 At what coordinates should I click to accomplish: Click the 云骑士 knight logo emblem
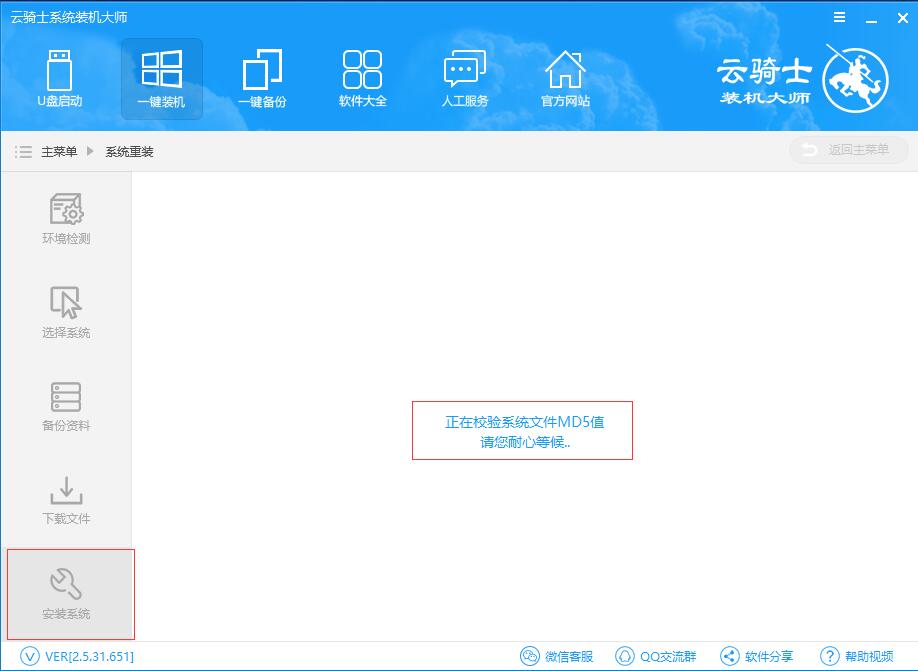pos(855,78)
